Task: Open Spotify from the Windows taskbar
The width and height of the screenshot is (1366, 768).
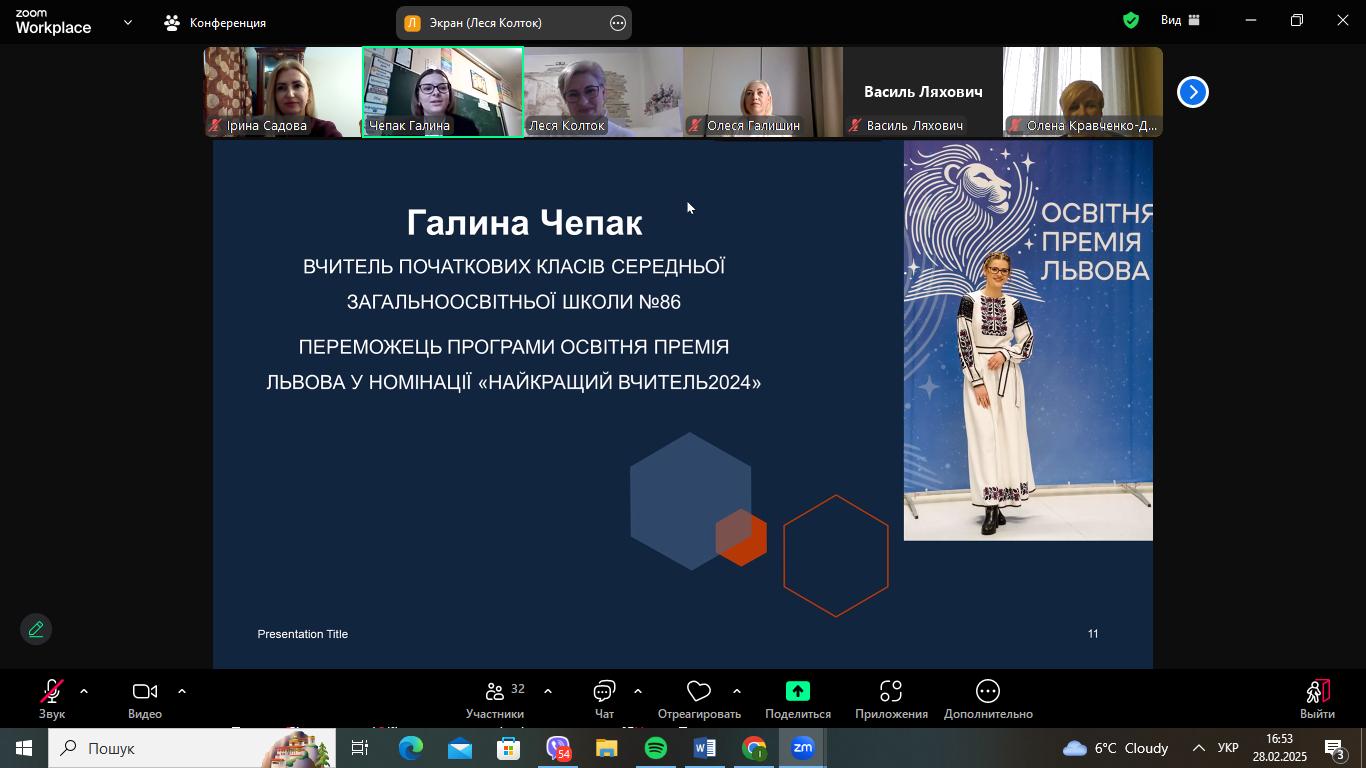Action: (x=656, y=748)
